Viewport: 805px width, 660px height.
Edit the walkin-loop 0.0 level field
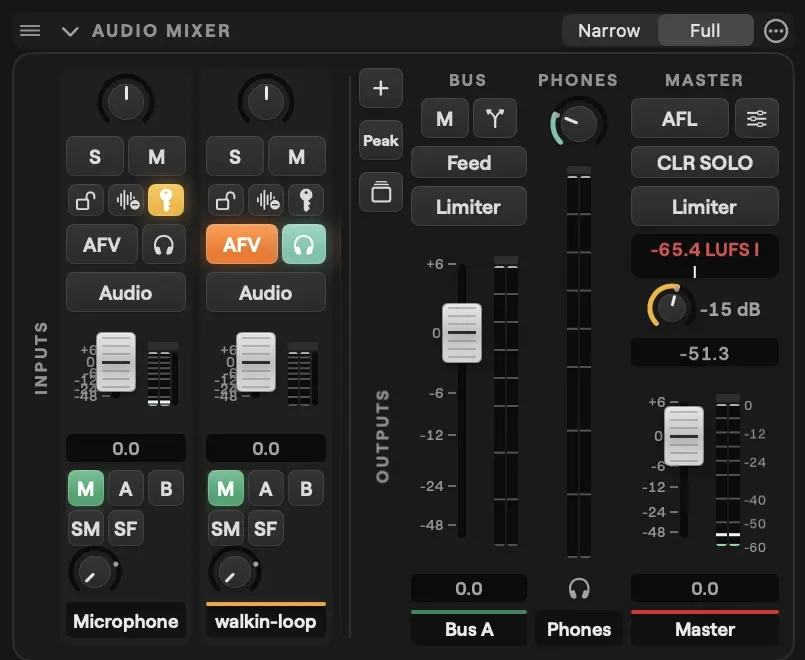266,449
